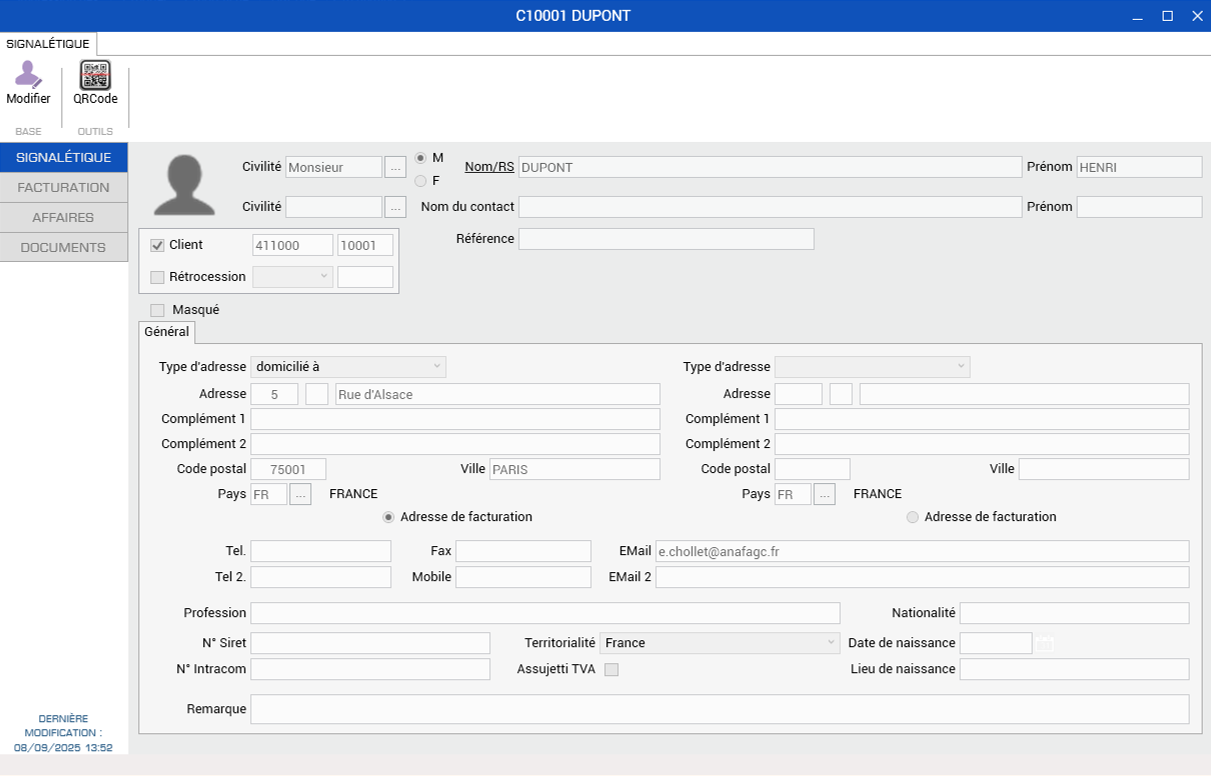
Task: Click the client avatar silhouette picture
Action: click(184, 186)
